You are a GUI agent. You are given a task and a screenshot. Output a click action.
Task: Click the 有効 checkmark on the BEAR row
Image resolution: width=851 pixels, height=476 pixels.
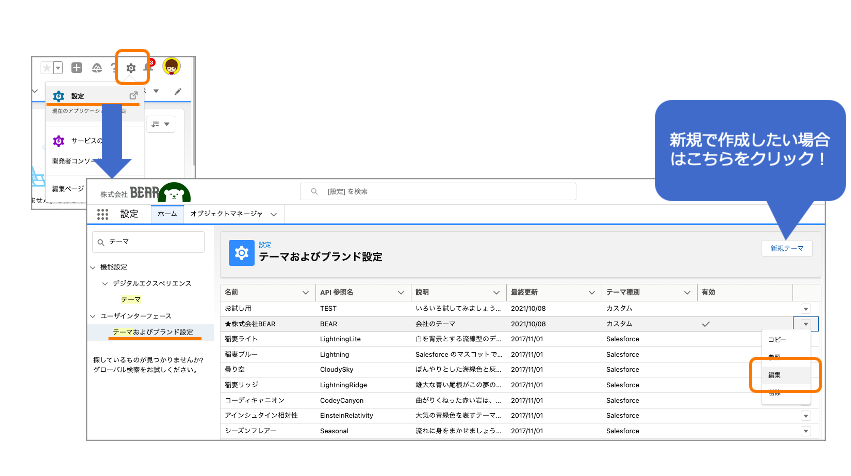click(x=706, y=325)
